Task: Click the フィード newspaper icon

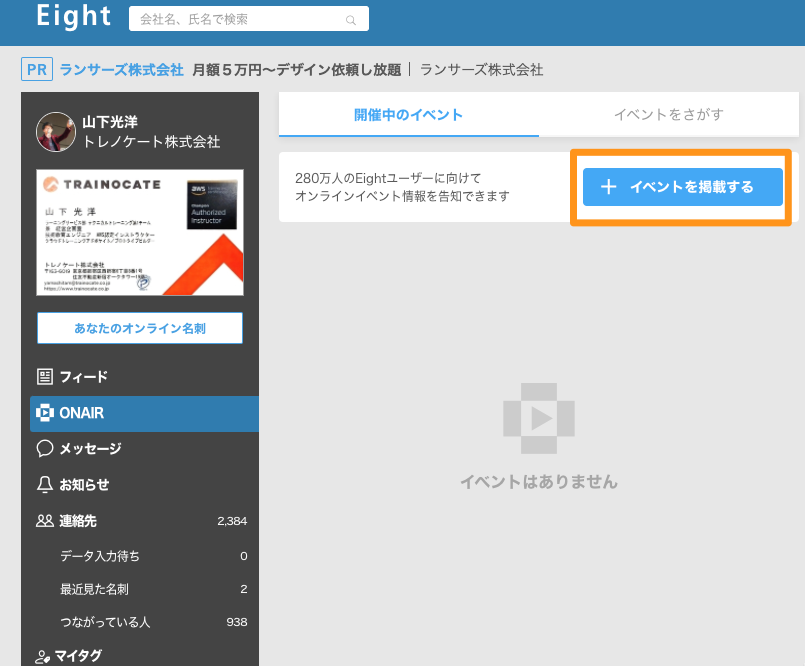Action: coord(45,376)
